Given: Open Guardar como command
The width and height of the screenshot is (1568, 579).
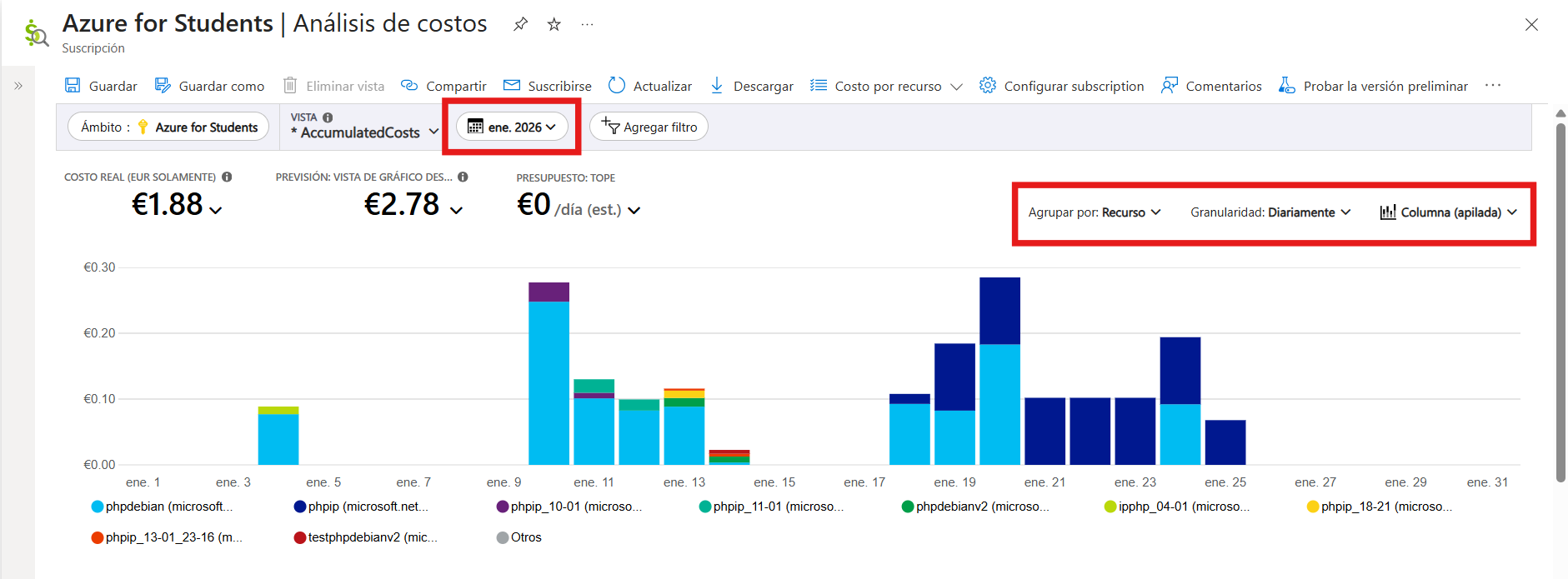Looking at the screenshot, I should [210, 86].
